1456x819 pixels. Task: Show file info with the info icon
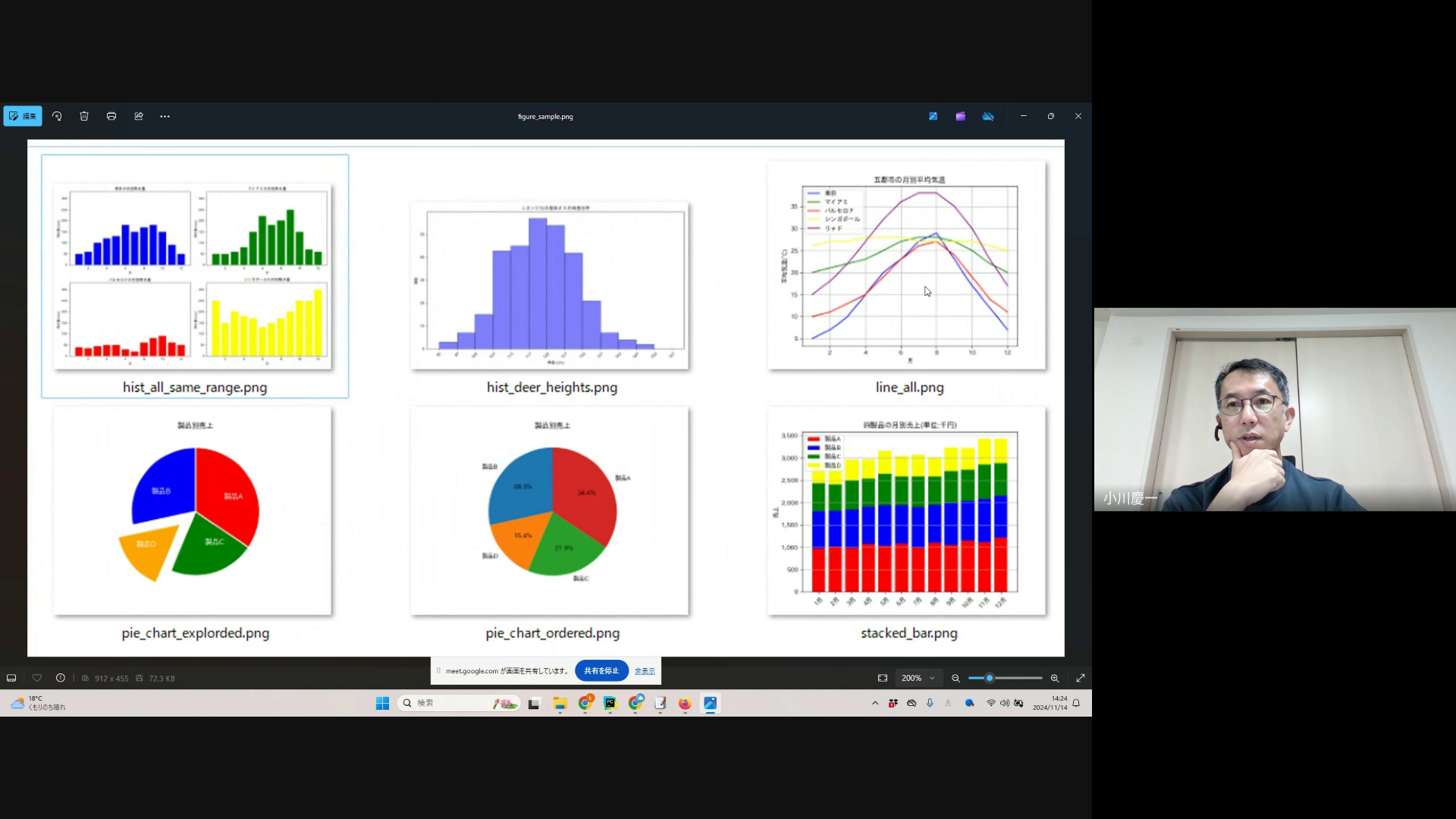[61, 678]
